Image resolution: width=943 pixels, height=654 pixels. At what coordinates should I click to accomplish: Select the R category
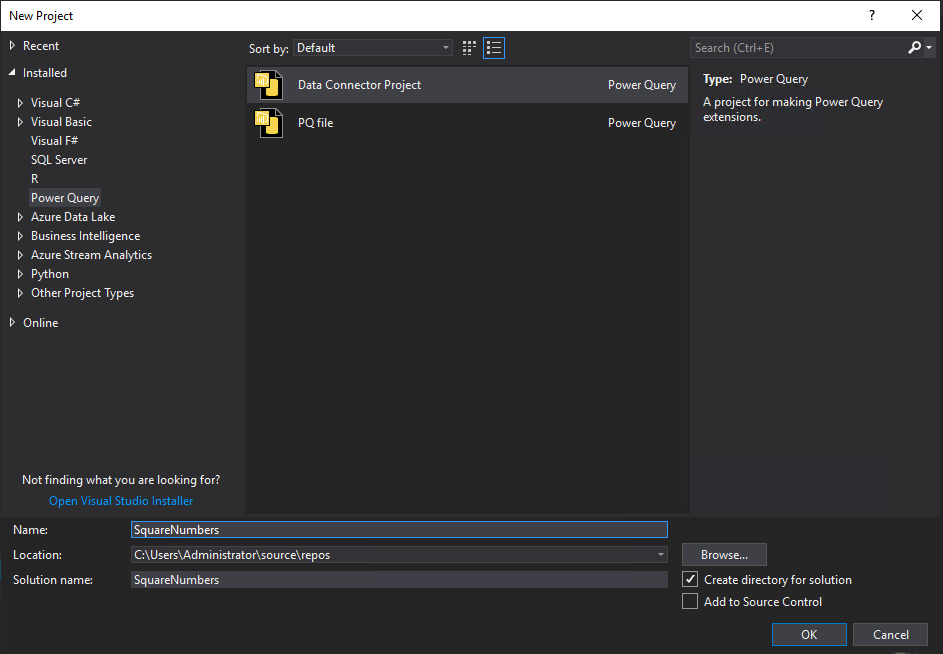34,179
